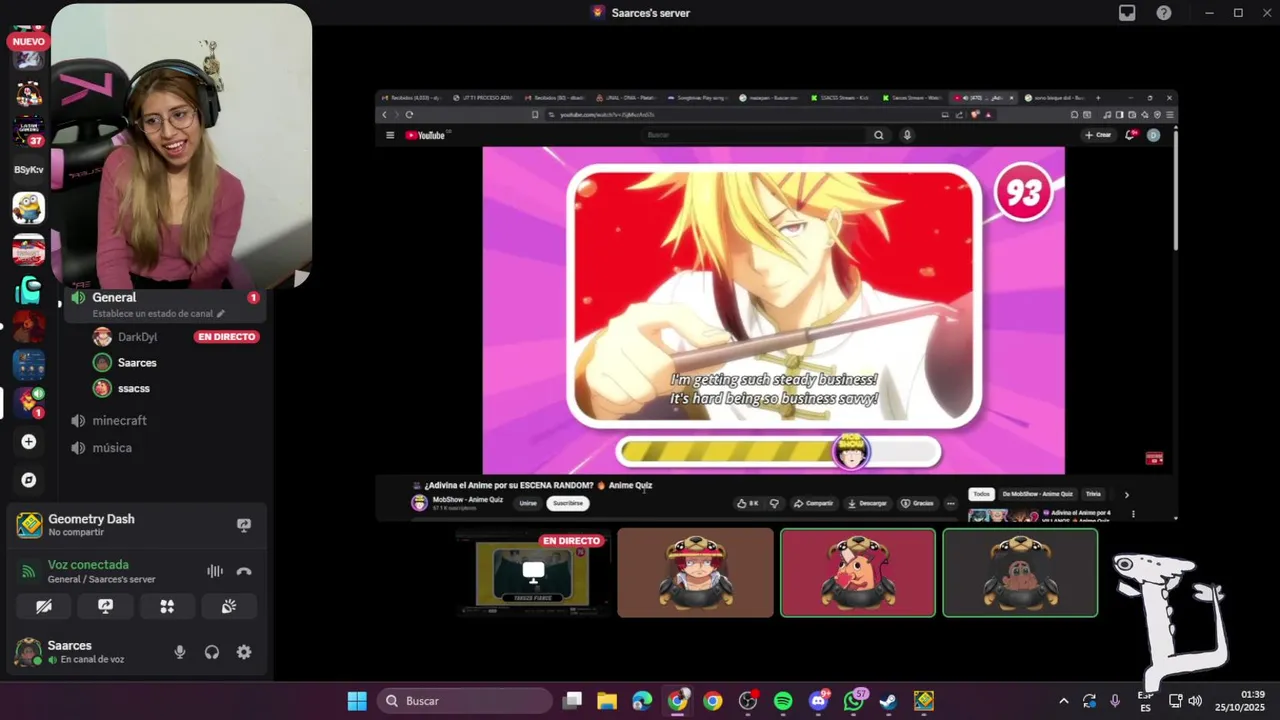Reload page in streamed browser
This screenshot has height=720, width=1280.
pos(409,115)
